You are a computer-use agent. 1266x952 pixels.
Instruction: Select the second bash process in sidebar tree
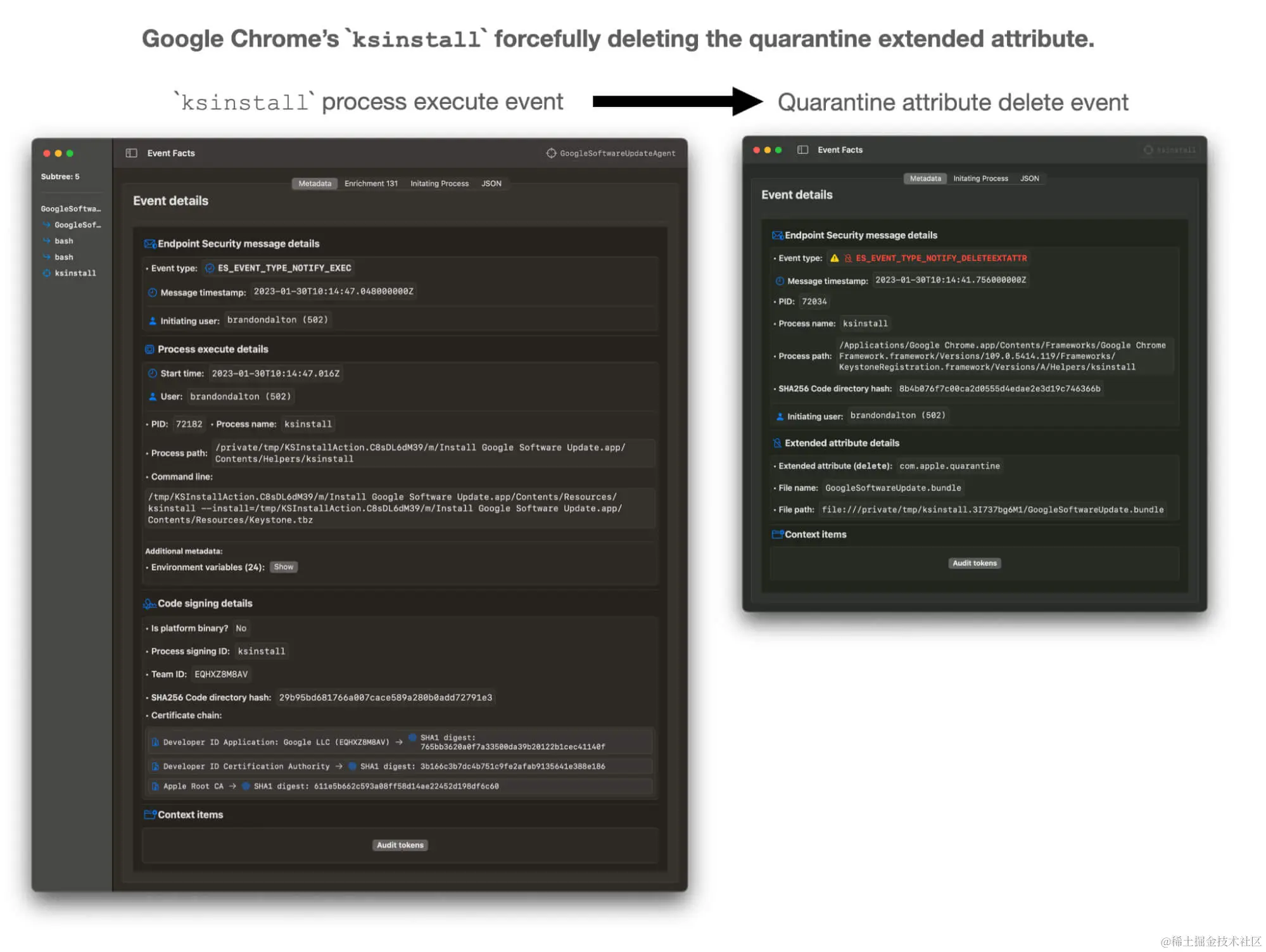click(x=63, y=257)
